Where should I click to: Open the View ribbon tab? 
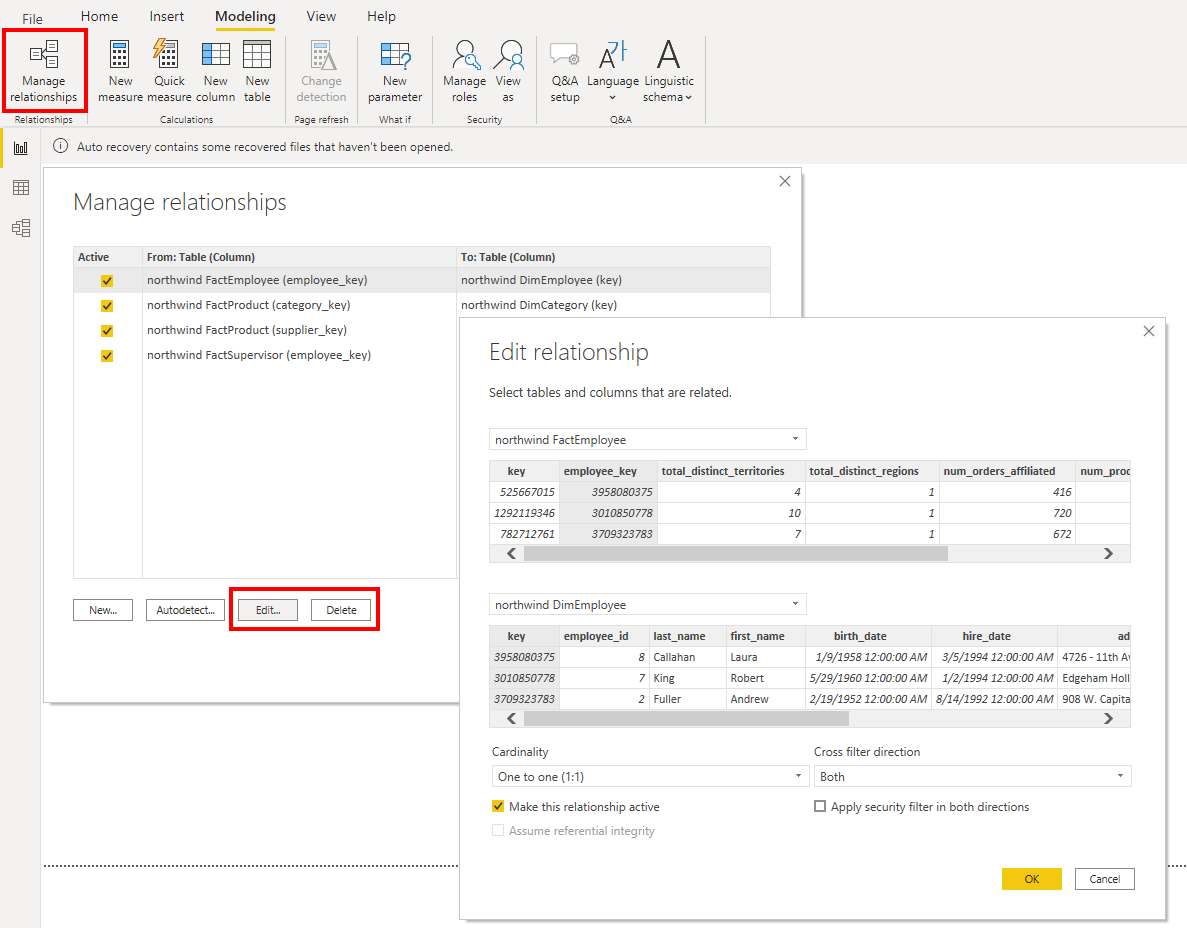point(321,17)
